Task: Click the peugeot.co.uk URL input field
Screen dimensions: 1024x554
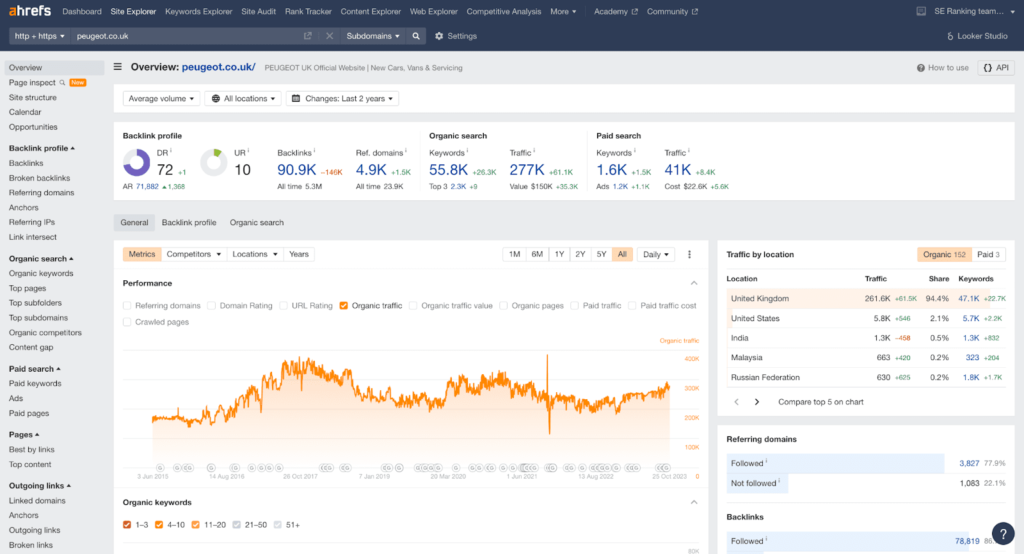Action: point(186,36)
